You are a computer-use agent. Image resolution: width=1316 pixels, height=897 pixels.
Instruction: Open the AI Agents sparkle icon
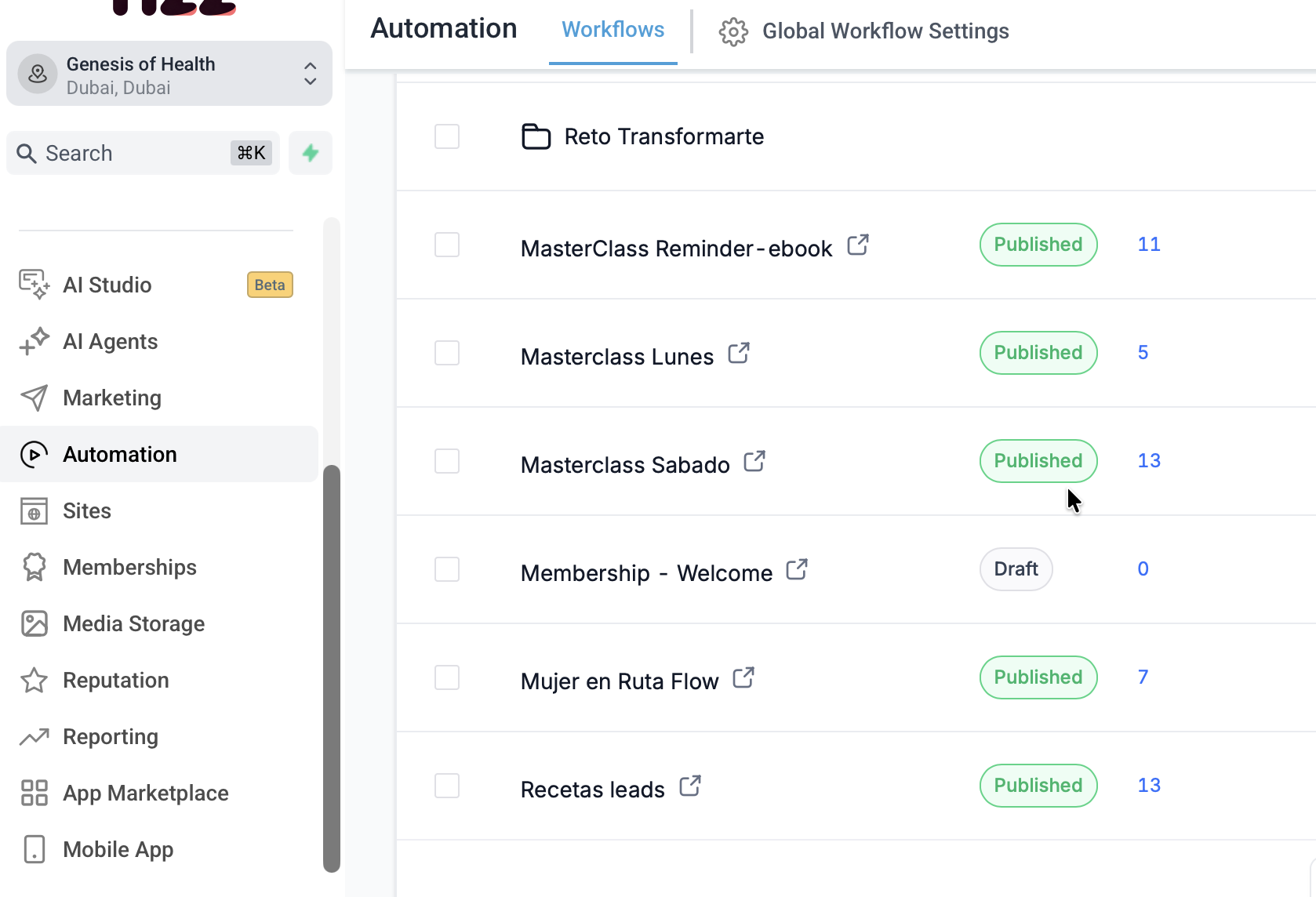34,341
